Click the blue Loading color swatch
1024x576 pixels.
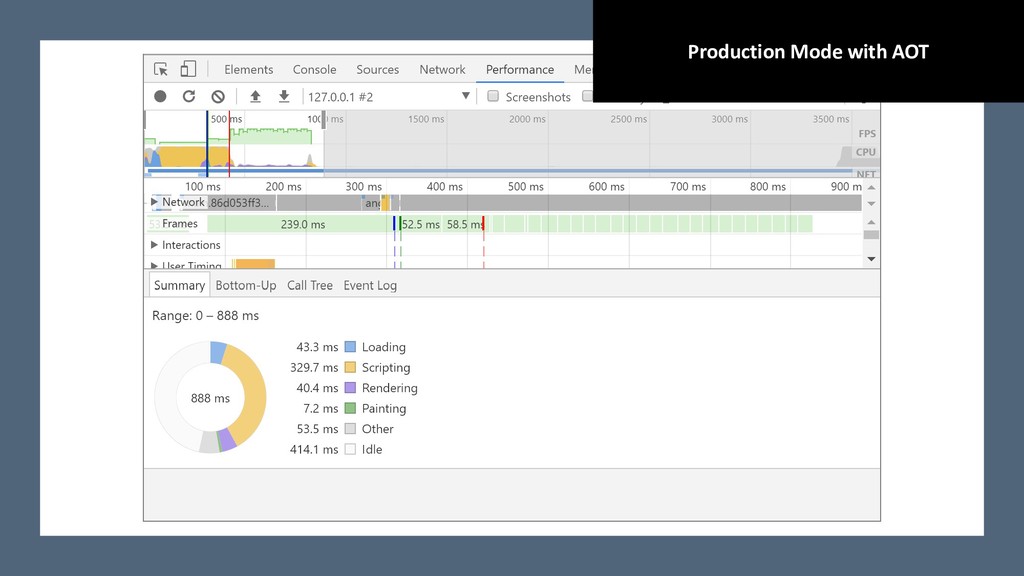pyautogui.click(x=350, y=347)
